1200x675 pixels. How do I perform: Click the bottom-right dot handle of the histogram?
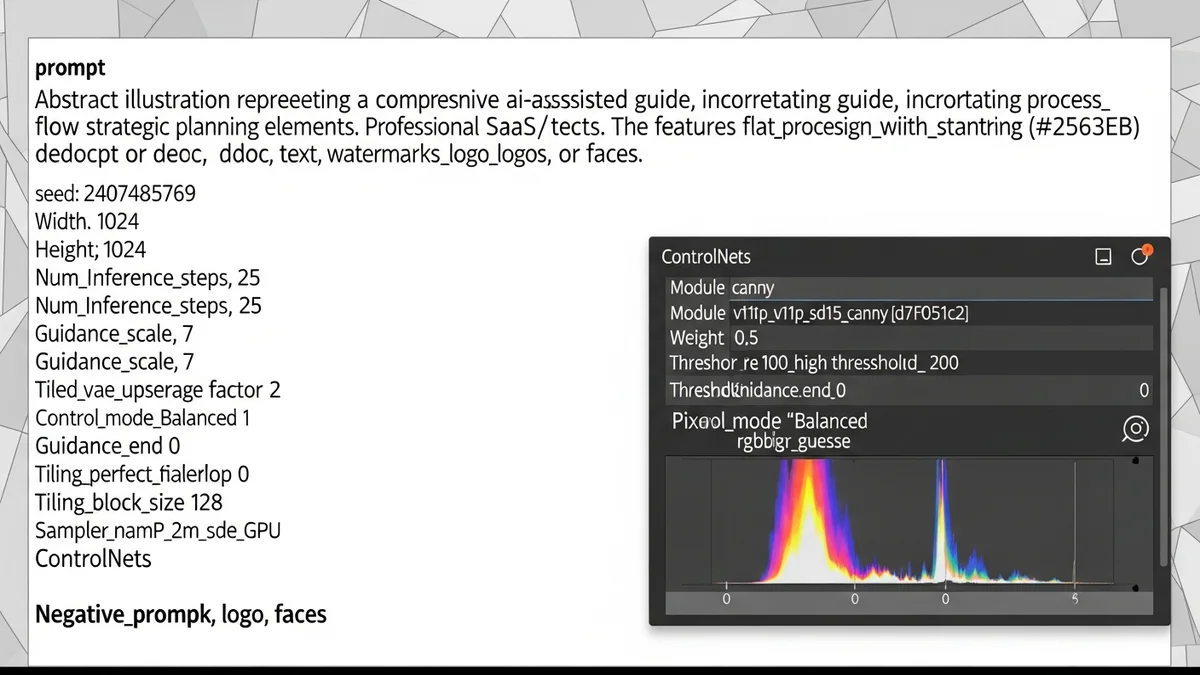[1136, 583]
